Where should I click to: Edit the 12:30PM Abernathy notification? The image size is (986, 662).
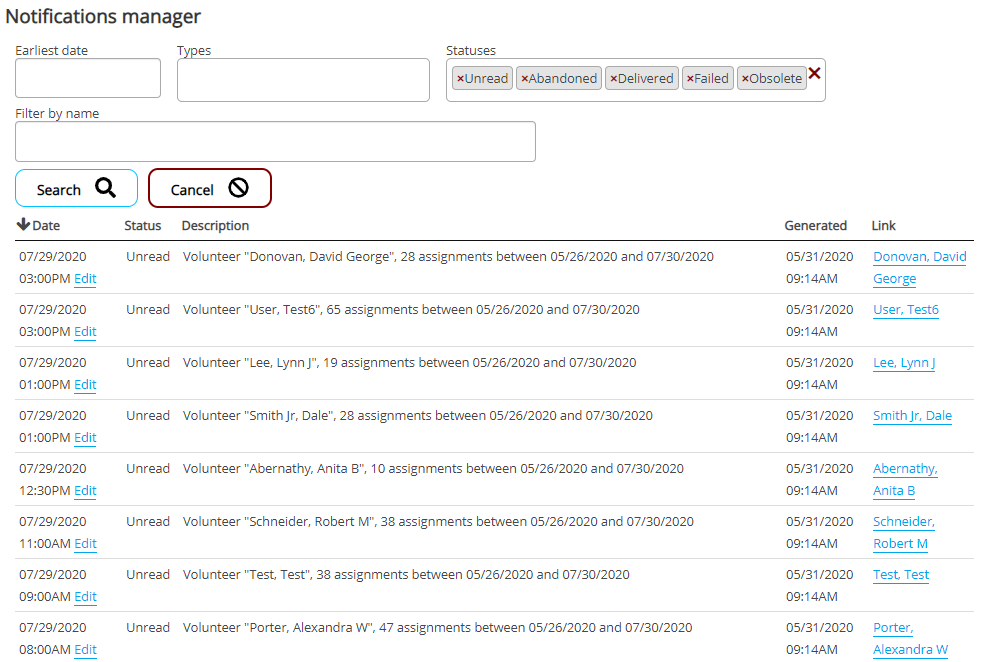tap(85, 491)
